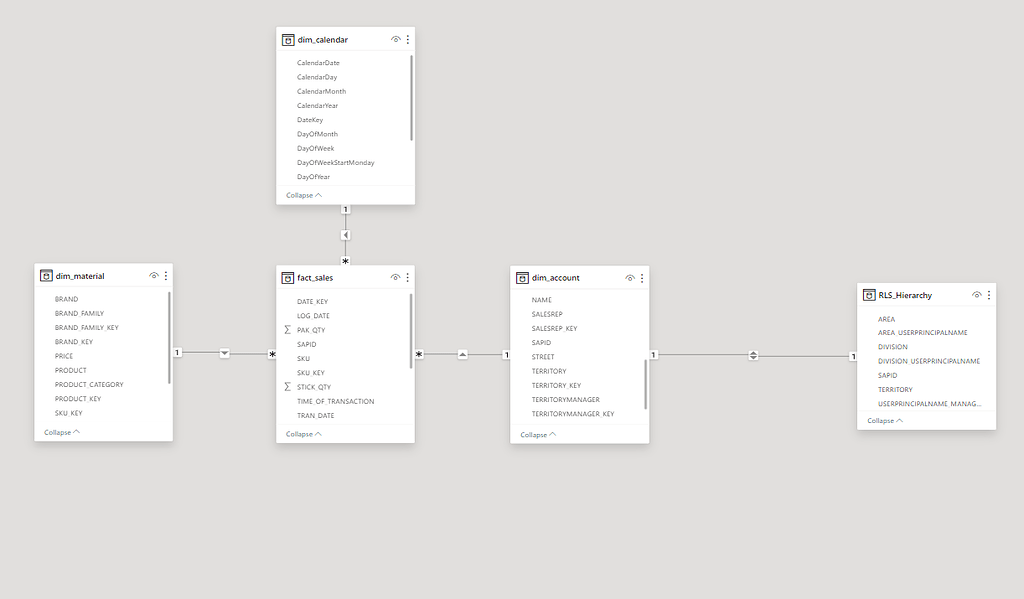Click the table icon on fact_sales header

[x=286, y=277]
